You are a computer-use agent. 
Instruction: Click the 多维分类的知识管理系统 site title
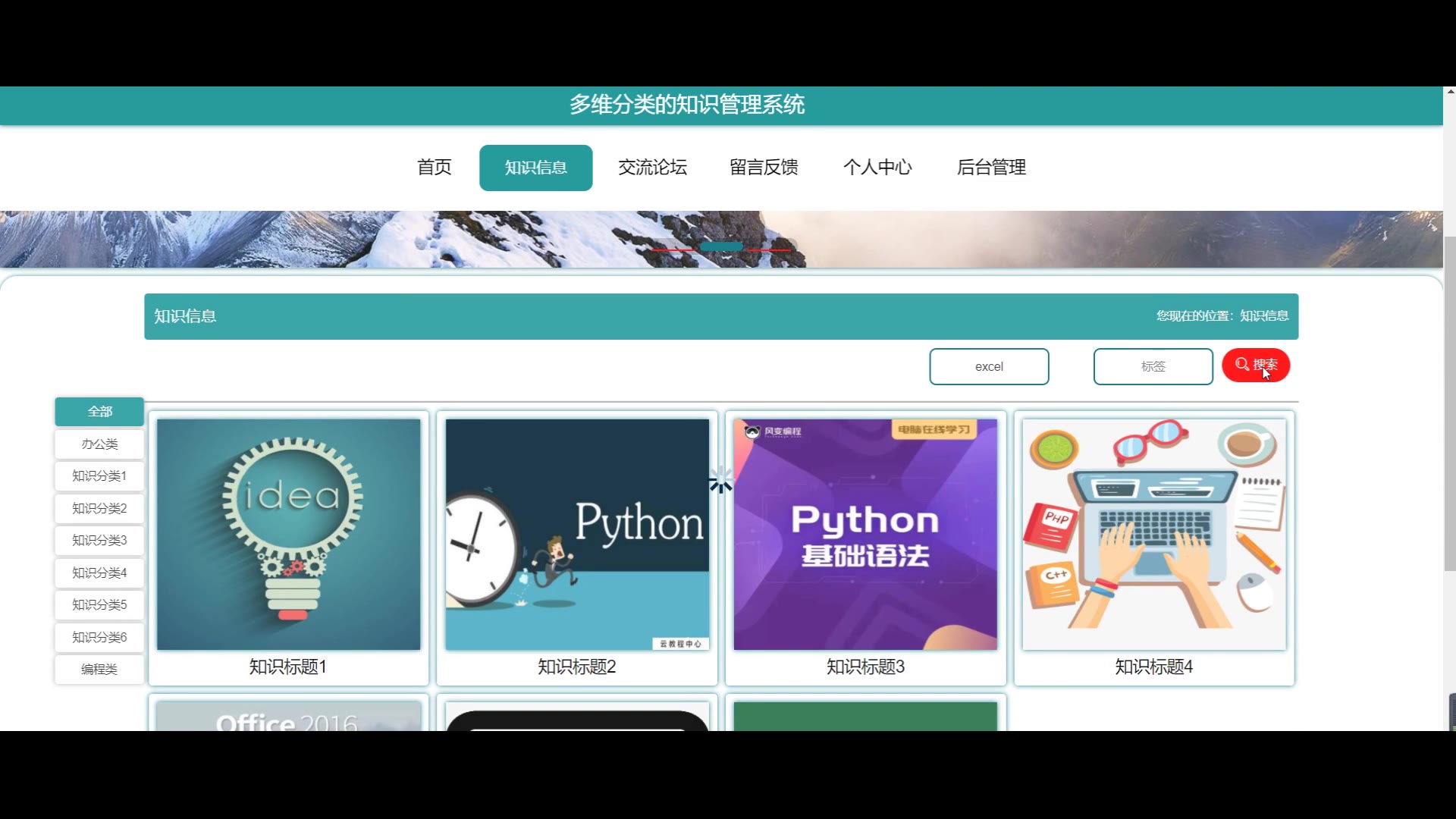(687, 105)
